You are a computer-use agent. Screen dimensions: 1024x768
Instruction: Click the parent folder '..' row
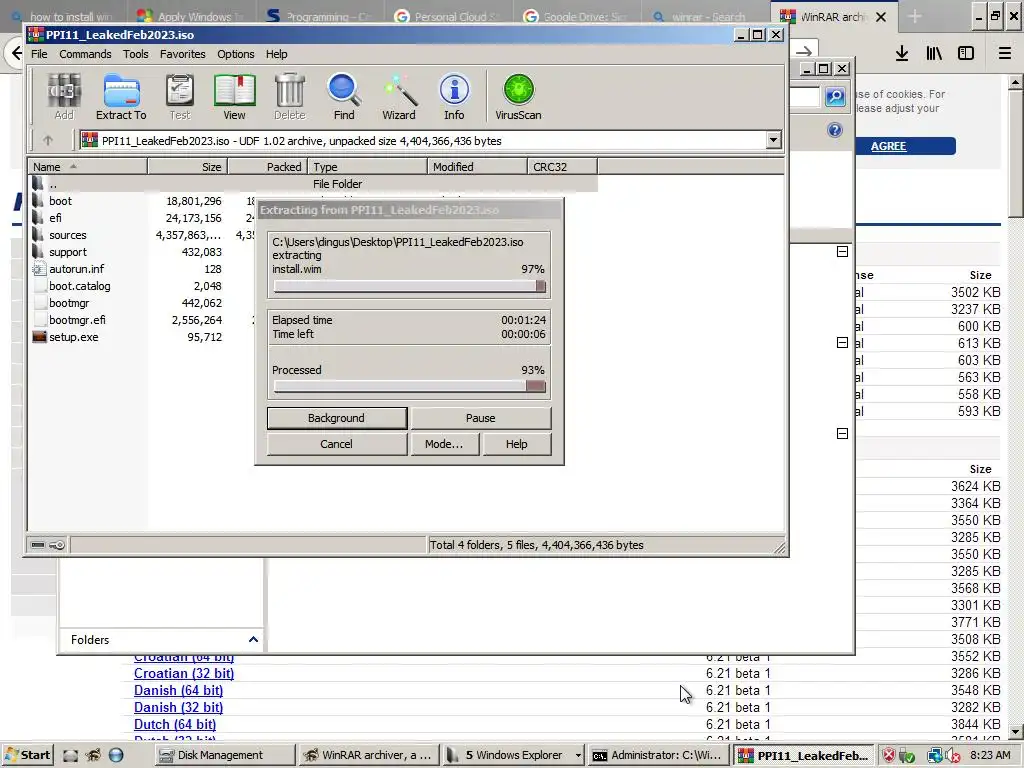[x=313, y=184]
